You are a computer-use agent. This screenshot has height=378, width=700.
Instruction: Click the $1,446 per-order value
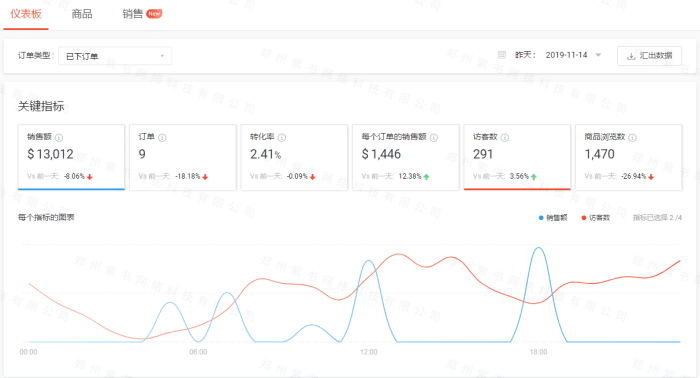[x=381, y=154]
